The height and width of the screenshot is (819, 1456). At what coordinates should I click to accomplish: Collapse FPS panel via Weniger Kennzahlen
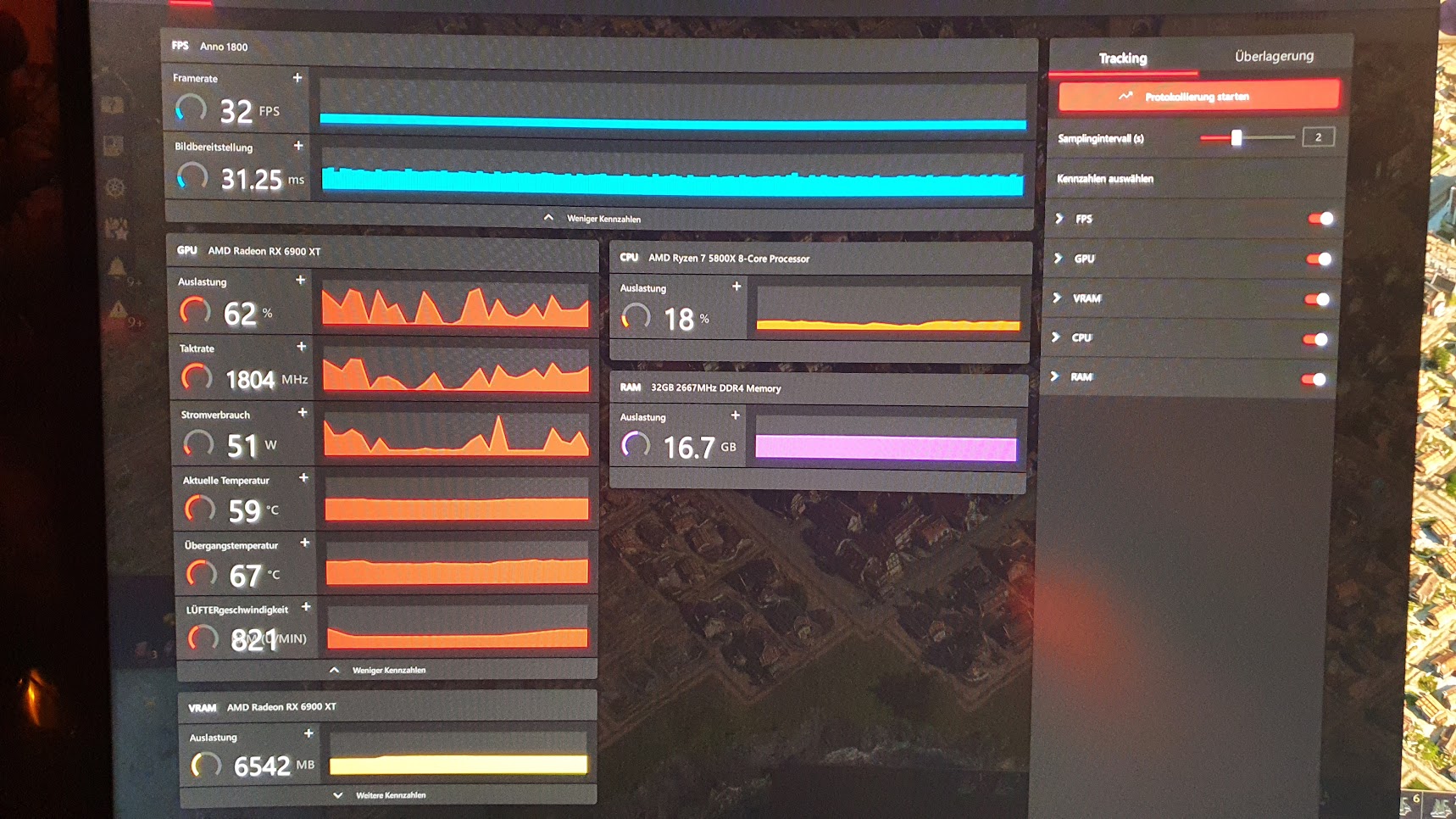pos(592,219)
